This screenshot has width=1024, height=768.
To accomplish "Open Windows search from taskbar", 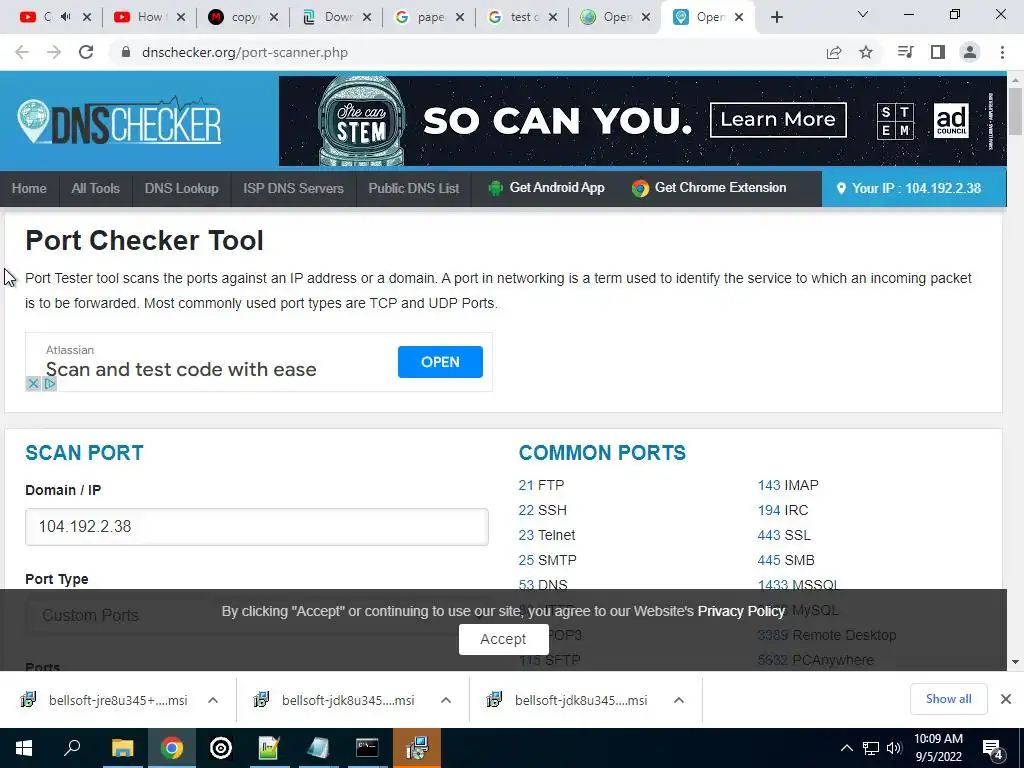I will coord(72,748).
